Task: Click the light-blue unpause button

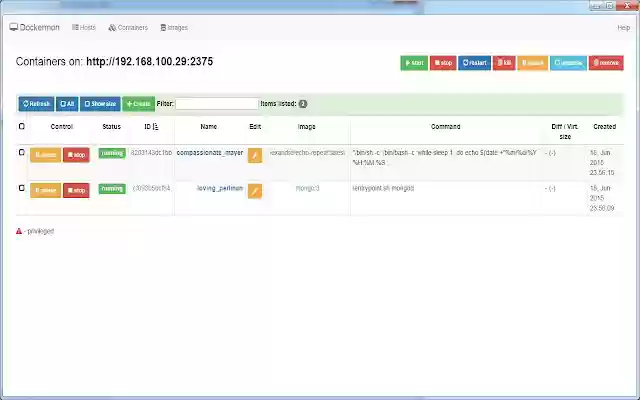Action: pos(568,63)
